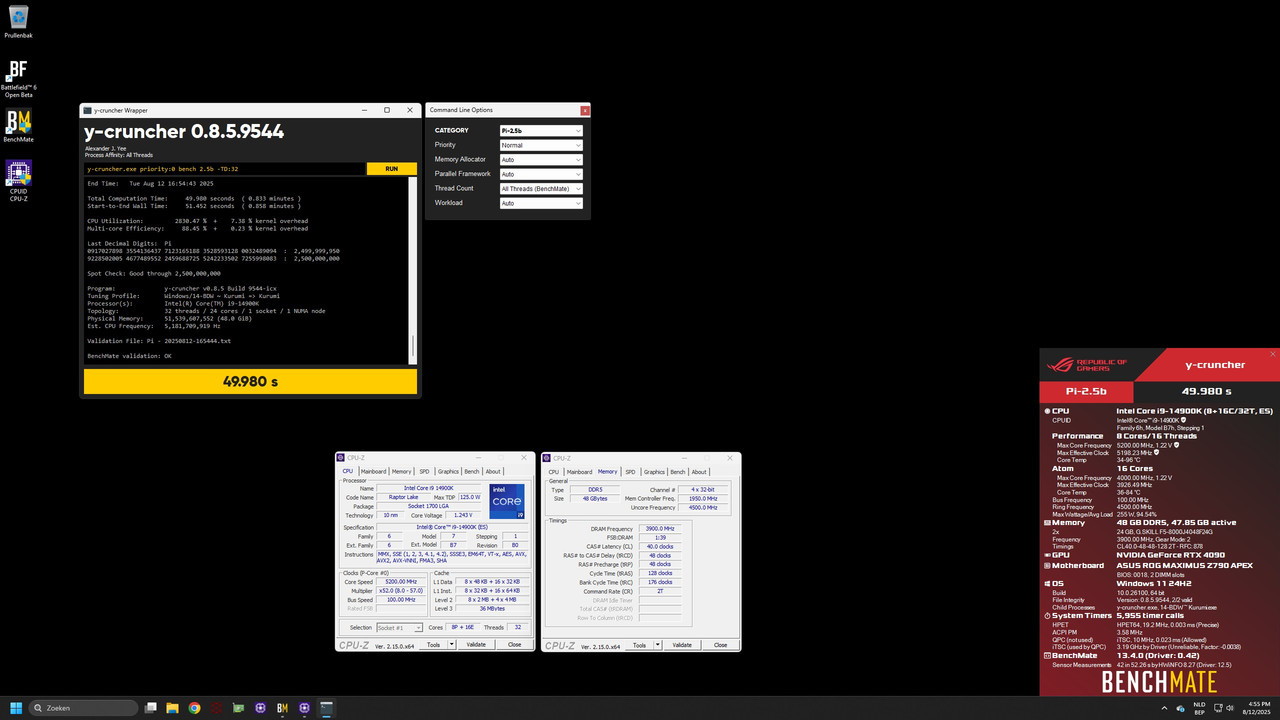This screenshot has width=1280, height=720.
Task: Open the Windows Start menu
Action: point(15,708)
